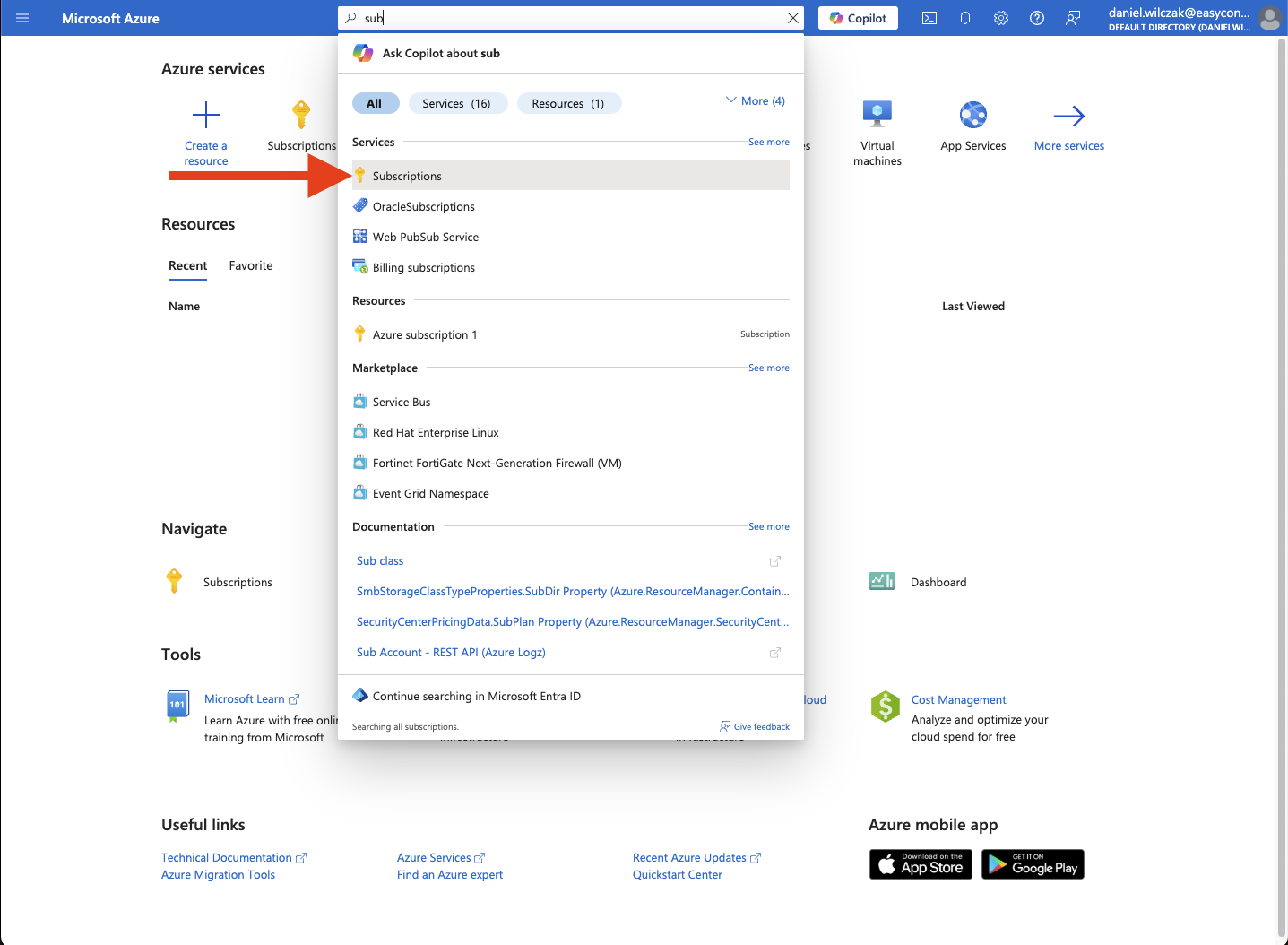The height and width of the screenshot is (945, 1288).
Task: Open the Quickstart Center link
Action: point(678,875)
